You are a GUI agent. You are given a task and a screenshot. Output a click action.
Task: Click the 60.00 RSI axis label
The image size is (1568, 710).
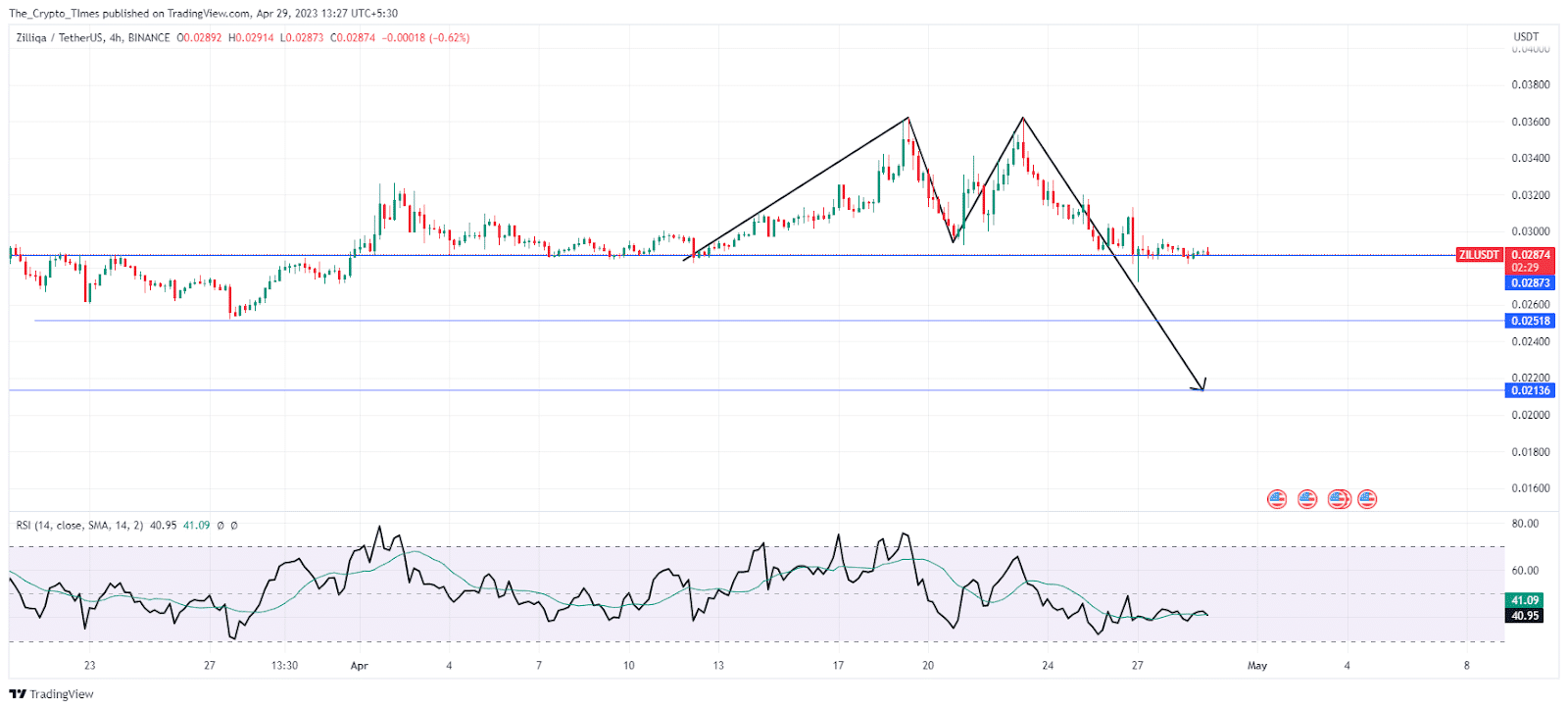(x=1525, y=571)
